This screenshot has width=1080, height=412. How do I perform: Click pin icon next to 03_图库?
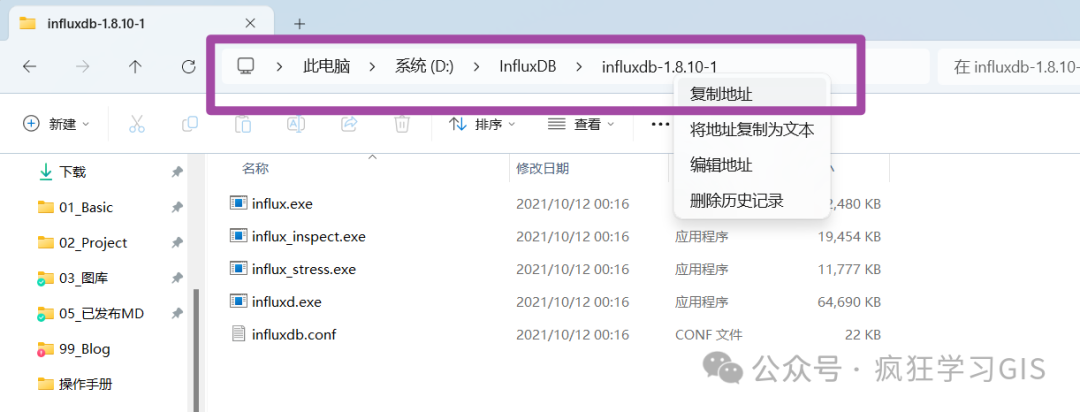click(x=177, y=278)
